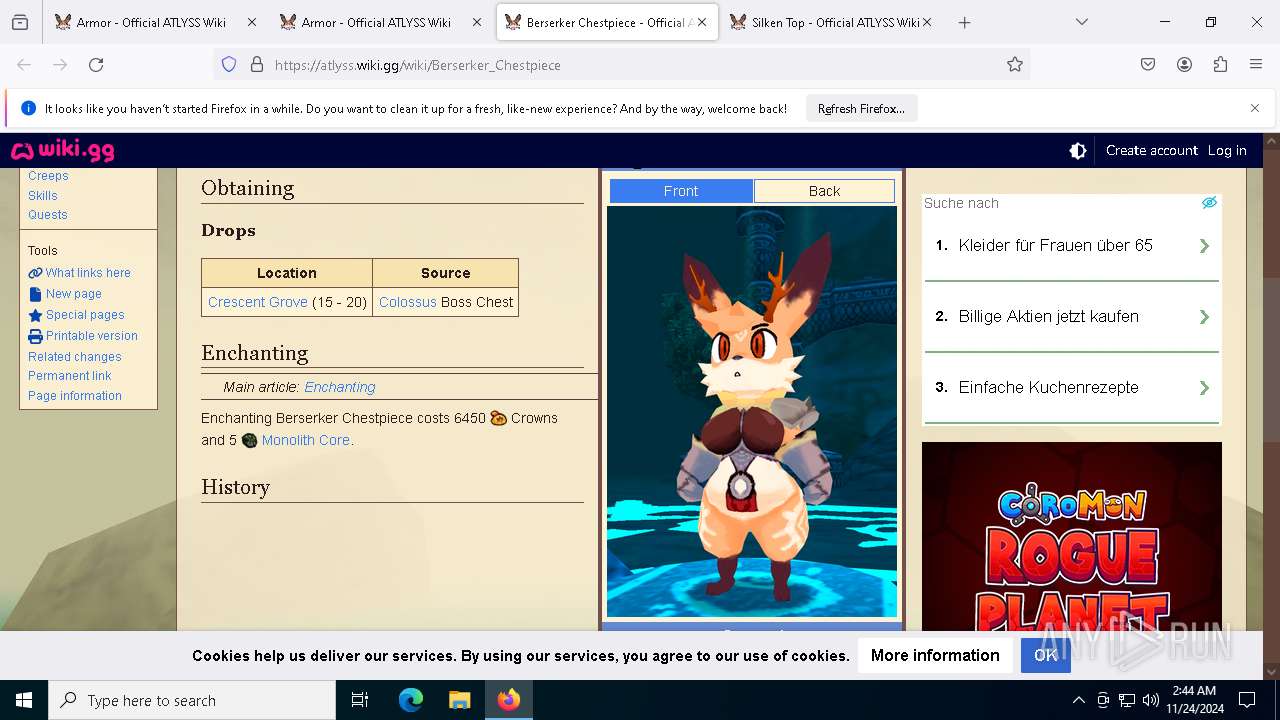Dismiss the Refresh Firefox notification bar
Screen dimensions: 1280x720
(x=1255, y=108)
